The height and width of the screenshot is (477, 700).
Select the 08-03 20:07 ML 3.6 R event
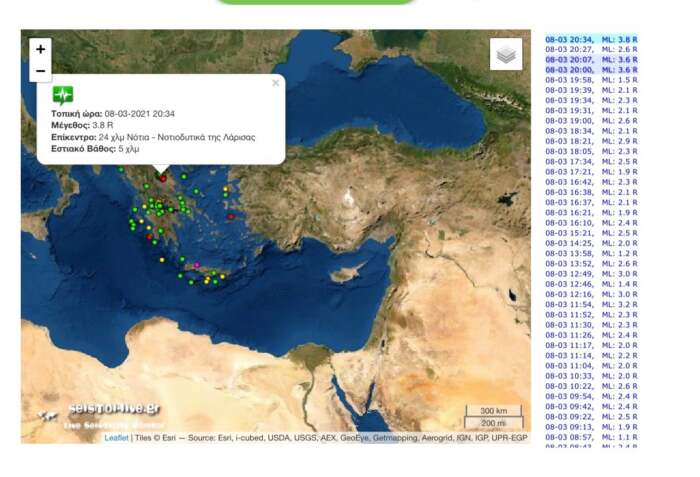[x=590, y=59]
